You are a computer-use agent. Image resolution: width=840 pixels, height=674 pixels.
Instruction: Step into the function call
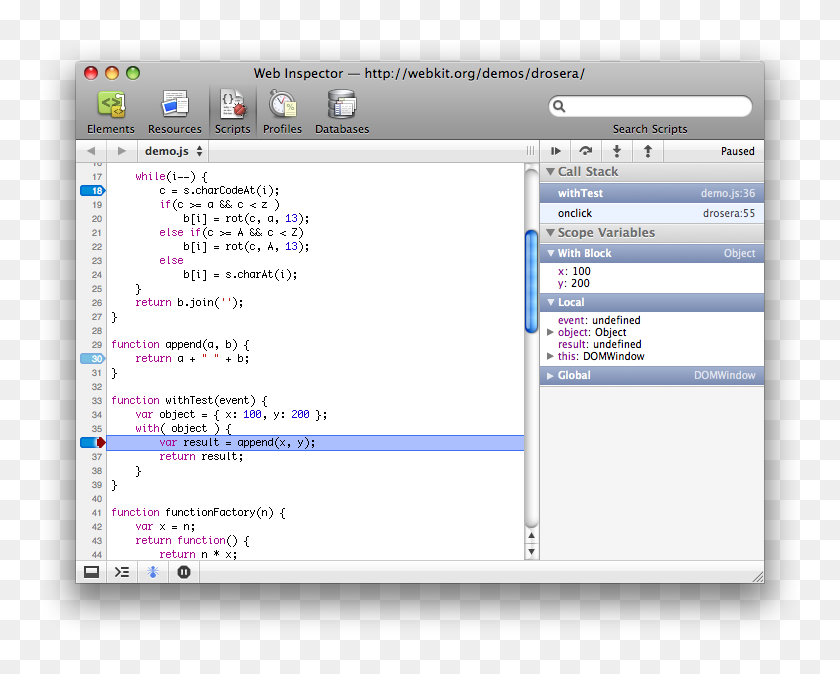coord(617,150)
